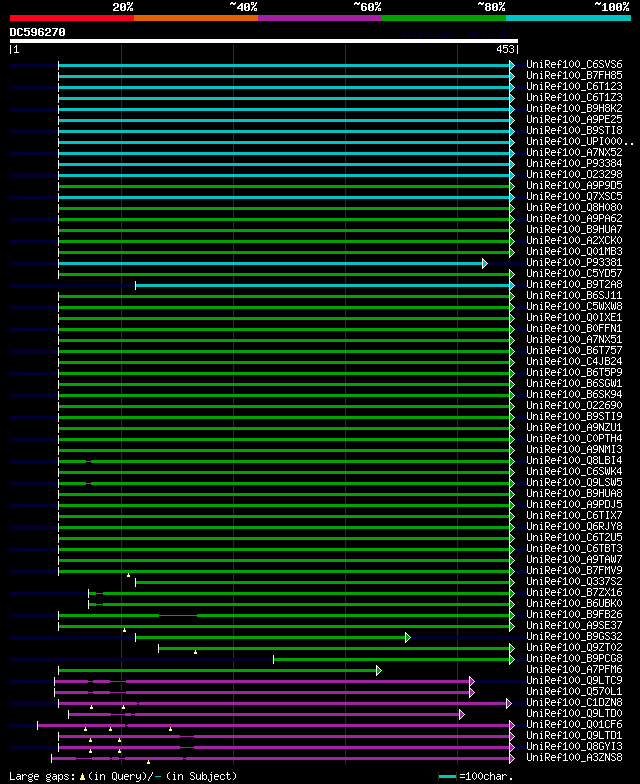Click the UniRef100_A3ZNS8 label
The width and height of the screenshot is (640, 784).
(x=574, y=758)
